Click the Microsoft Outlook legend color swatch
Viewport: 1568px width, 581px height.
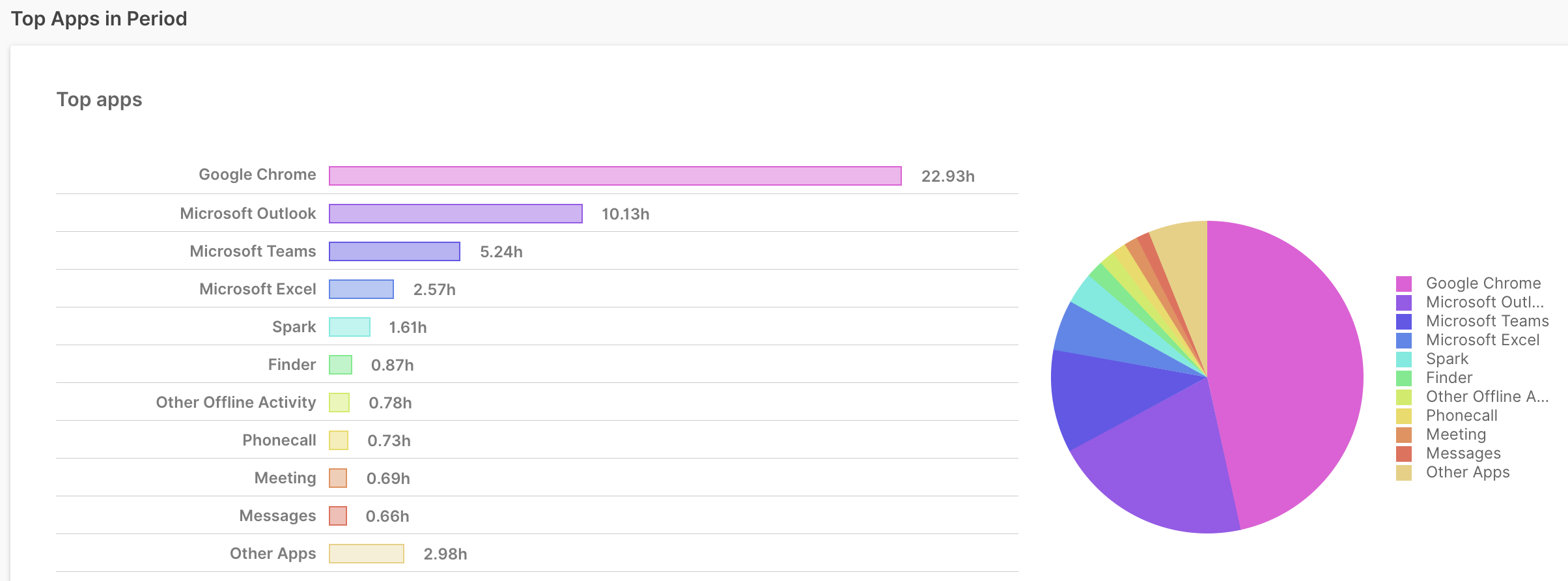[1404, 302]
